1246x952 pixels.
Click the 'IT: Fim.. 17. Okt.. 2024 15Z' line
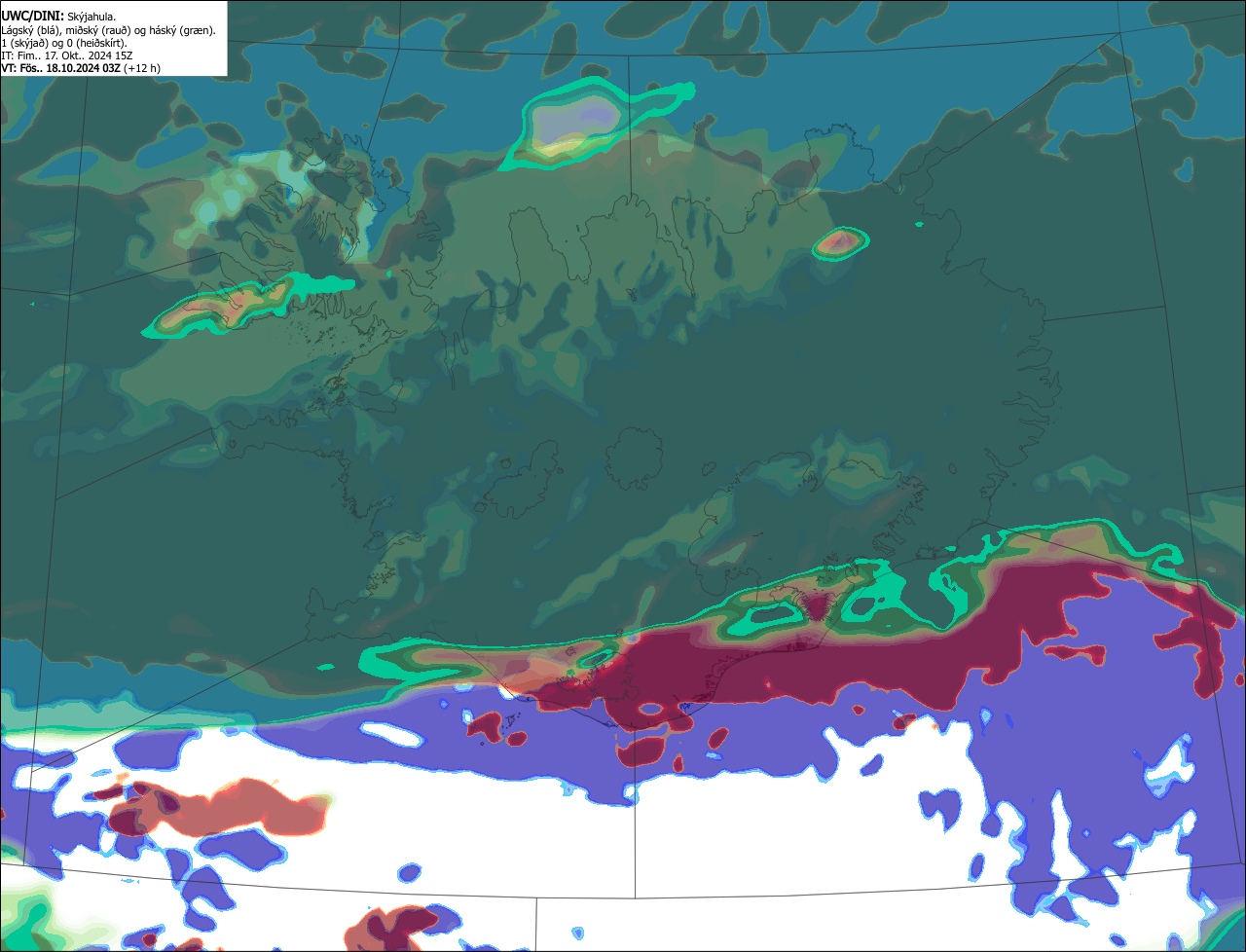tap(67, 55)
